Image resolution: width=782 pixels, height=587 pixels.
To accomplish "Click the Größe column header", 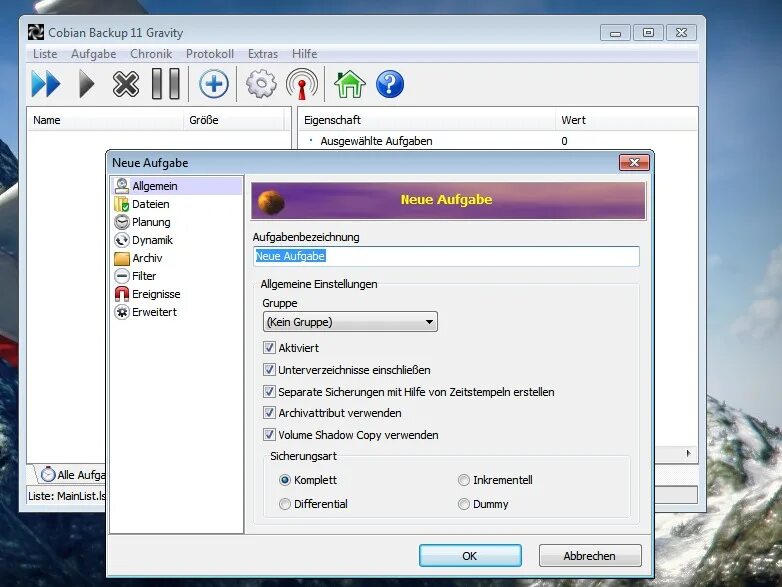I will coord(233,120).
